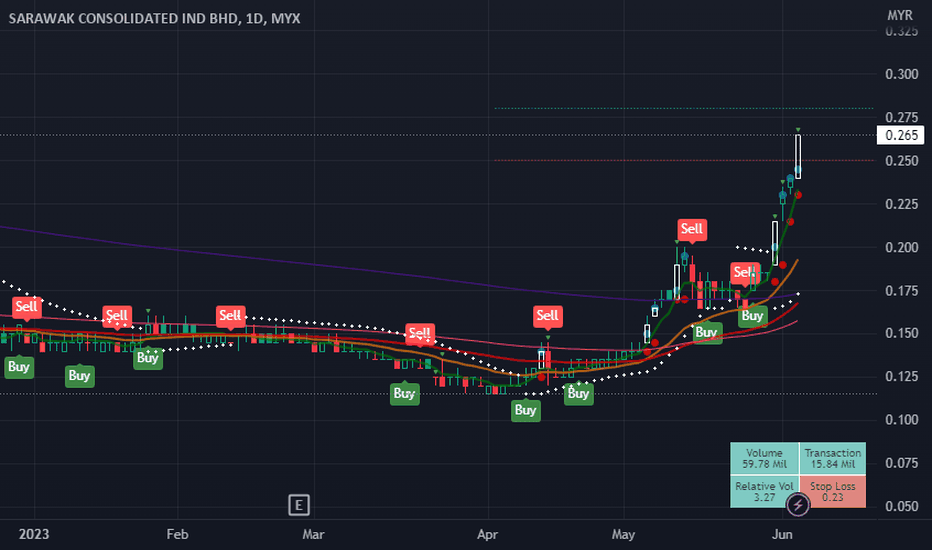Click the May label on the time axis
Screen dimensions: 932x550
point(624,534)
